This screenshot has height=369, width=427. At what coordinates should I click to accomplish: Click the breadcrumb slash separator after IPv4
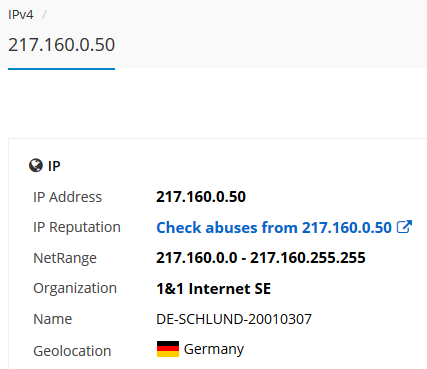click(x=44, y=15)
